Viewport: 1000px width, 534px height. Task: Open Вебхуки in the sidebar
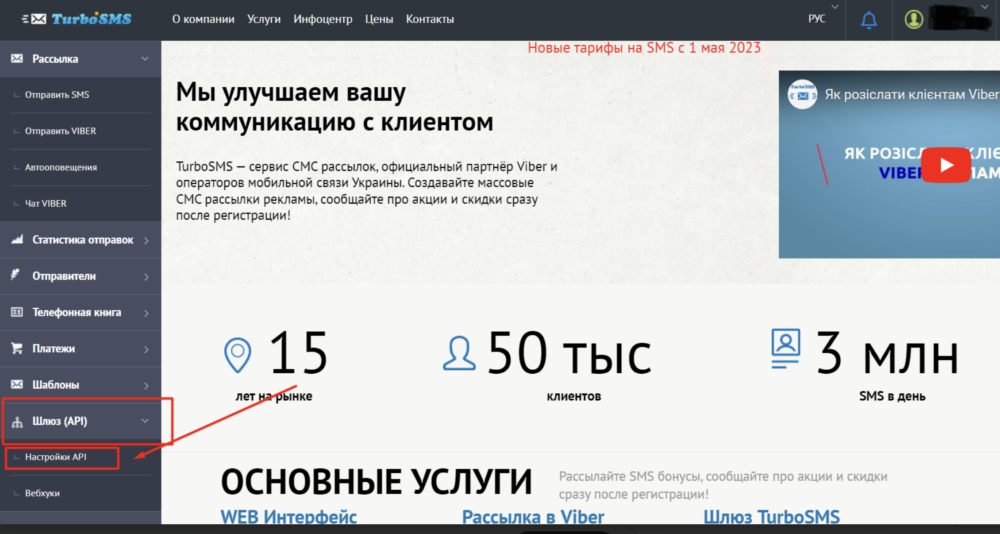pos(43,493)
